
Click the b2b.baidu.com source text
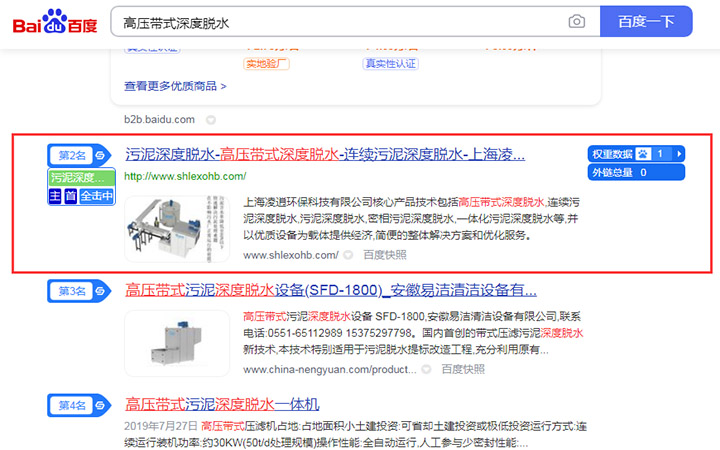159,119
